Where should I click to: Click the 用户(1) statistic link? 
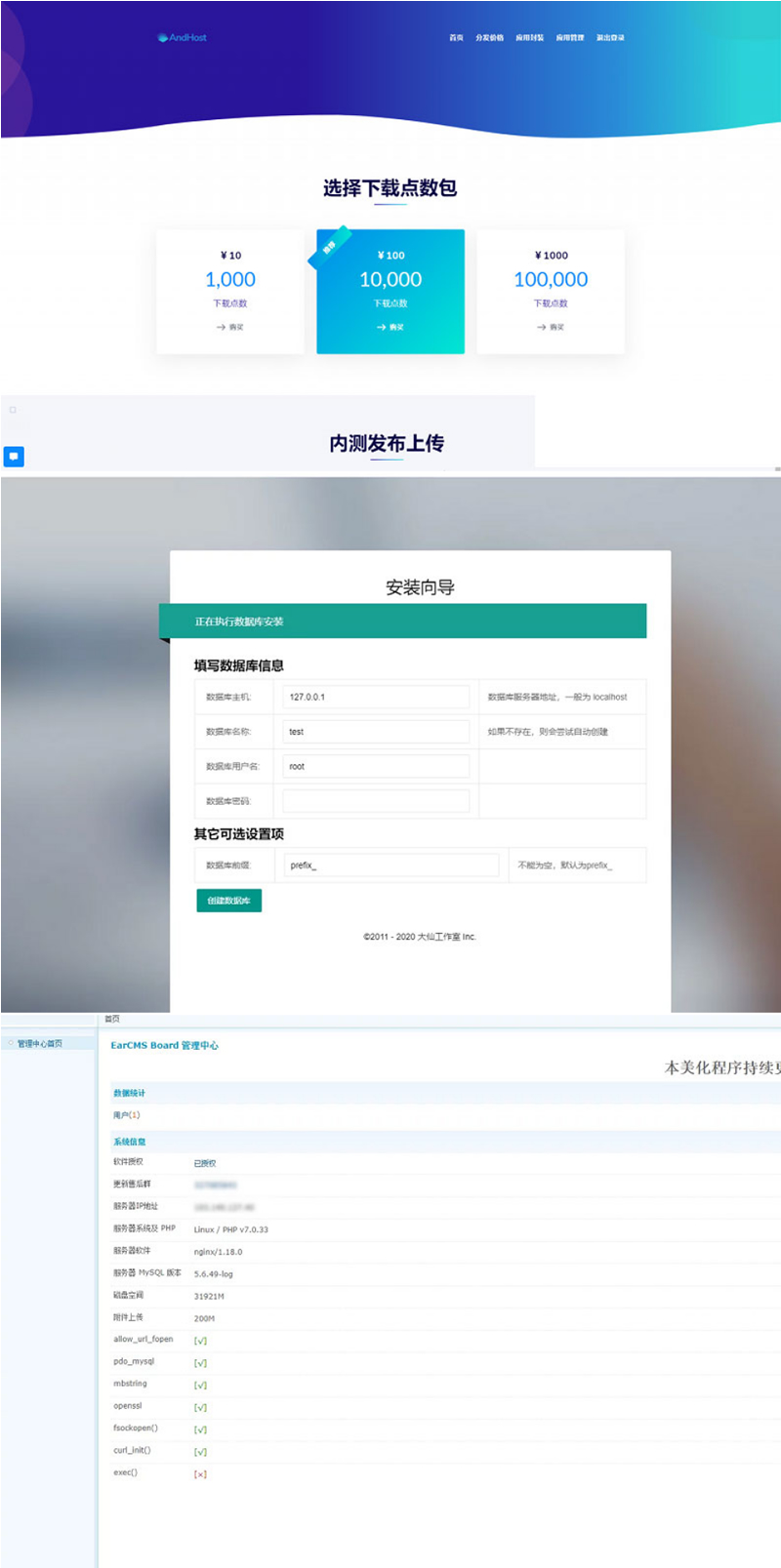127,1115
